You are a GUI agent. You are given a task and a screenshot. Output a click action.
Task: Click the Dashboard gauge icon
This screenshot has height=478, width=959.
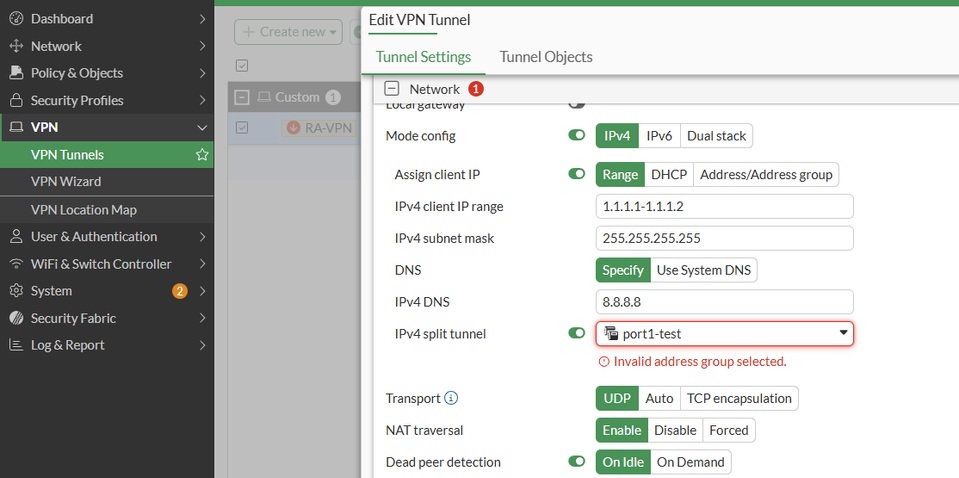pos(15,19)
